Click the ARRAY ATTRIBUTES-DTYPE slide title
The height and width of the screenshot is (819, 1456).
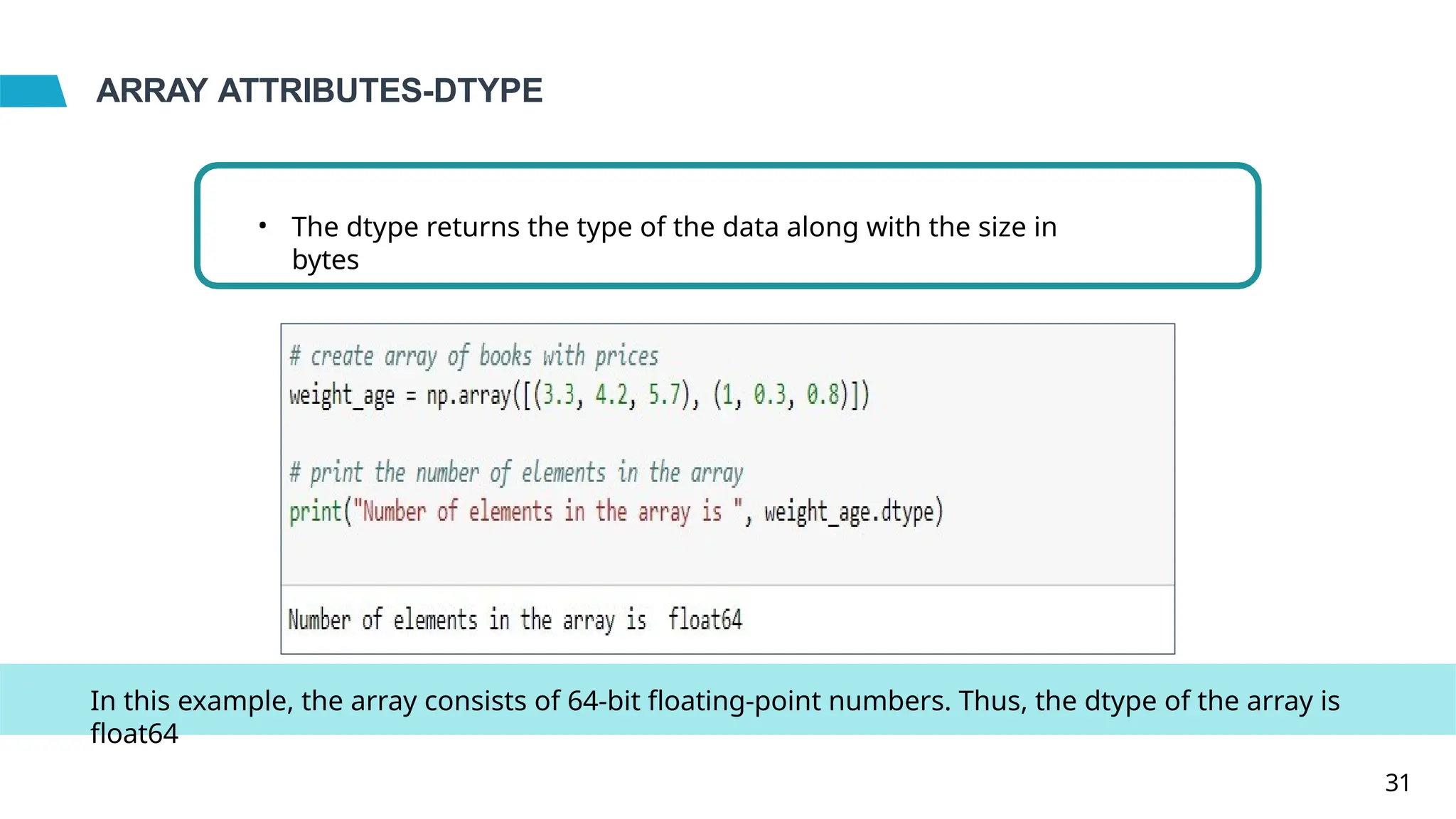click(319, 91)
